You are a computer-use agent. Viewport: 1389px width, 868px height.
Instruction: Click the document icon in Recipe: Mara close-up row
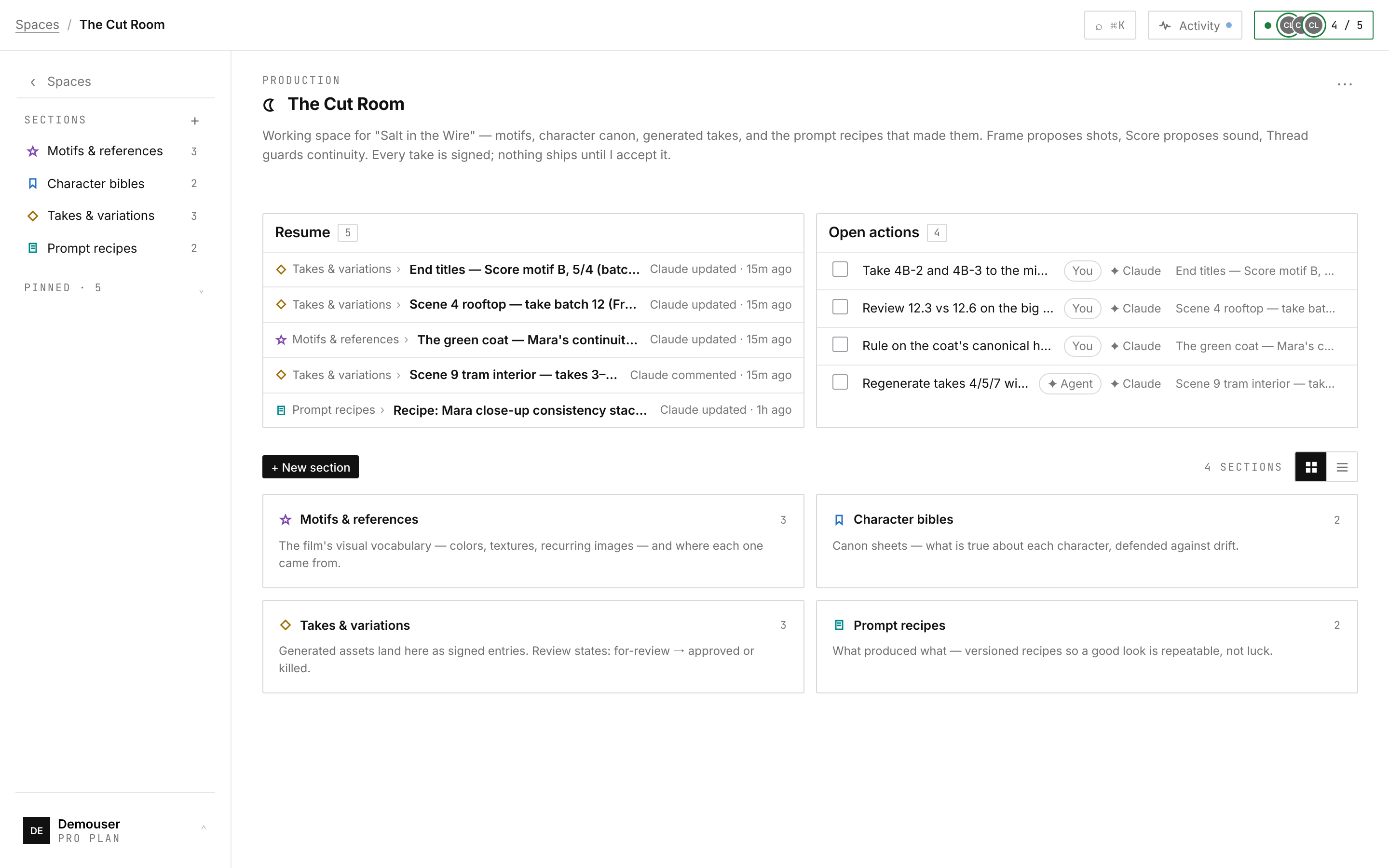(281, 410)
